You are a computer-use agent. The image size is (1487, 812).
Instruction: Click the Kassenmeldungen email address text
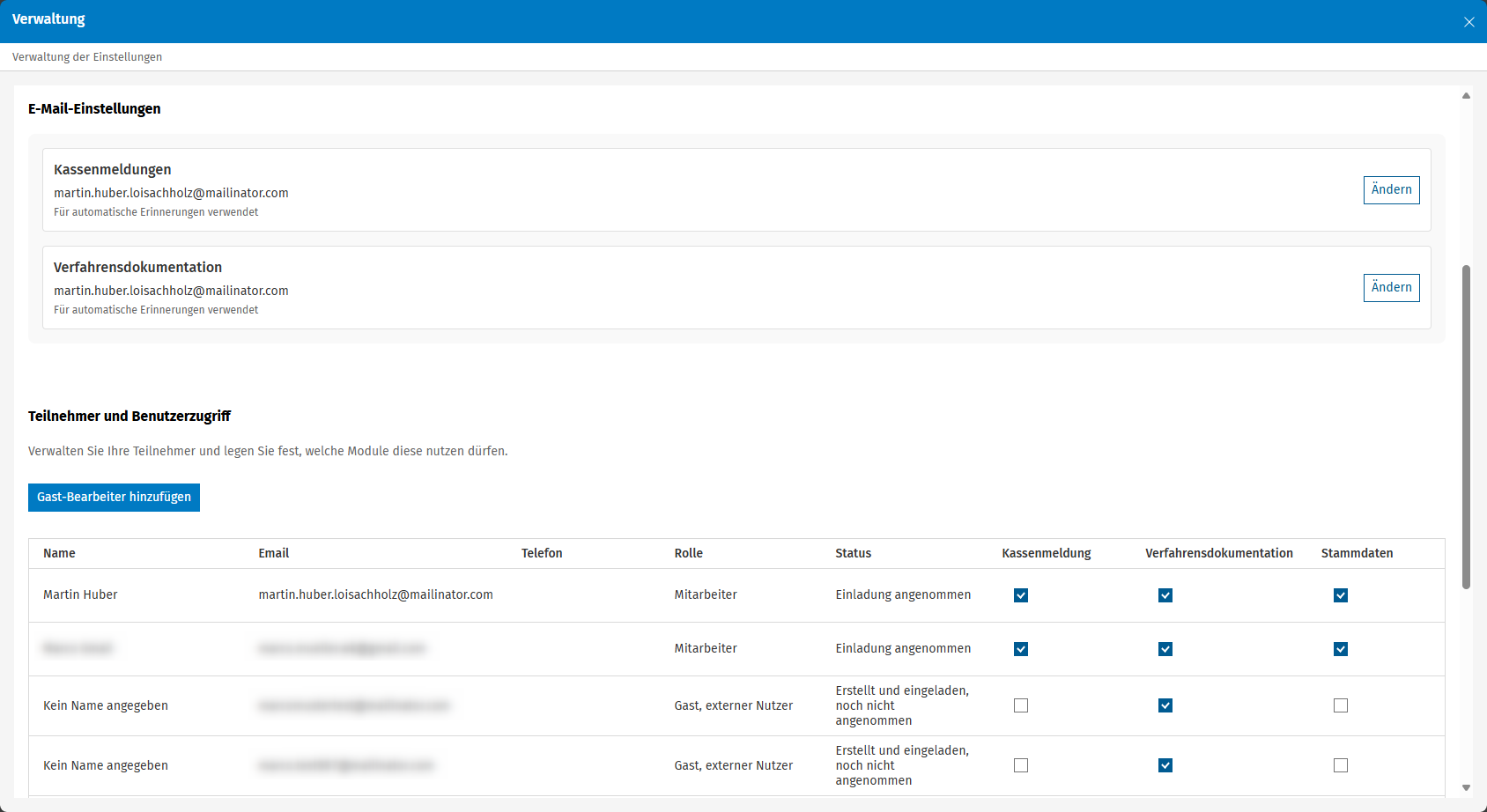171,194
